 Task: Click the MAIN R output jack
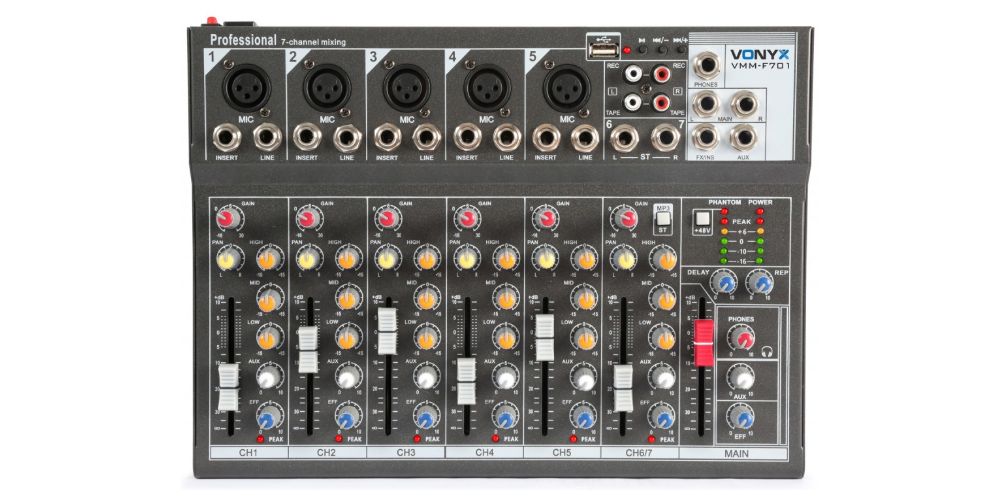pos(744,103)
